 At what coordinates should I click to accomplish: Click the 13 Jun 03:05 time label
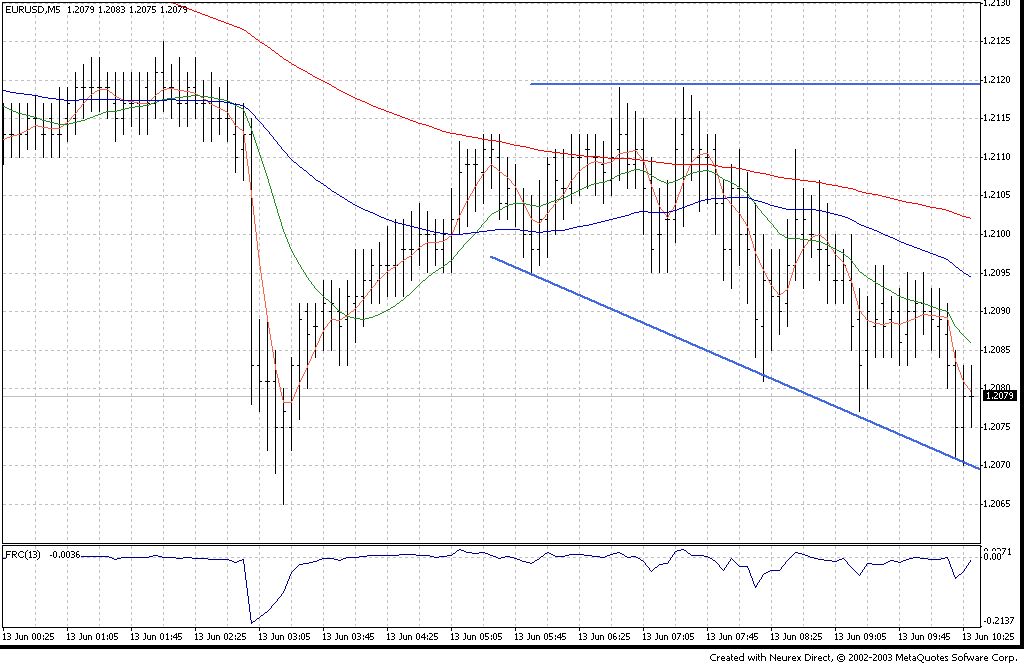(x=285, y=636)
